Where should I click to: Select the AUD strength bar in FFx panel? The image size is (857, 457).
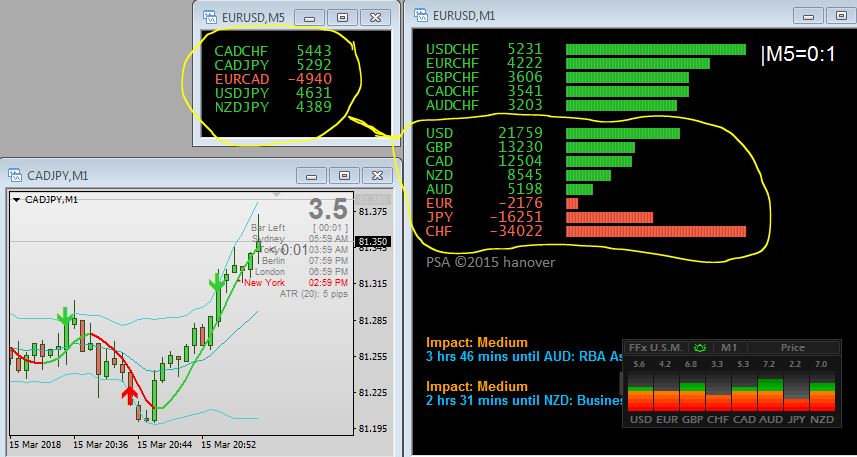click(x=770, y=391)
